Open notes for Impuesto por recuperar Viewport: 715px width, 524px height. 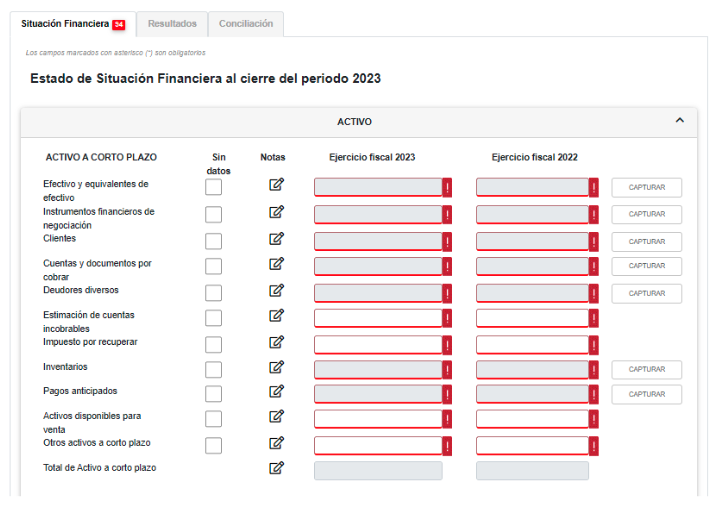276,343
